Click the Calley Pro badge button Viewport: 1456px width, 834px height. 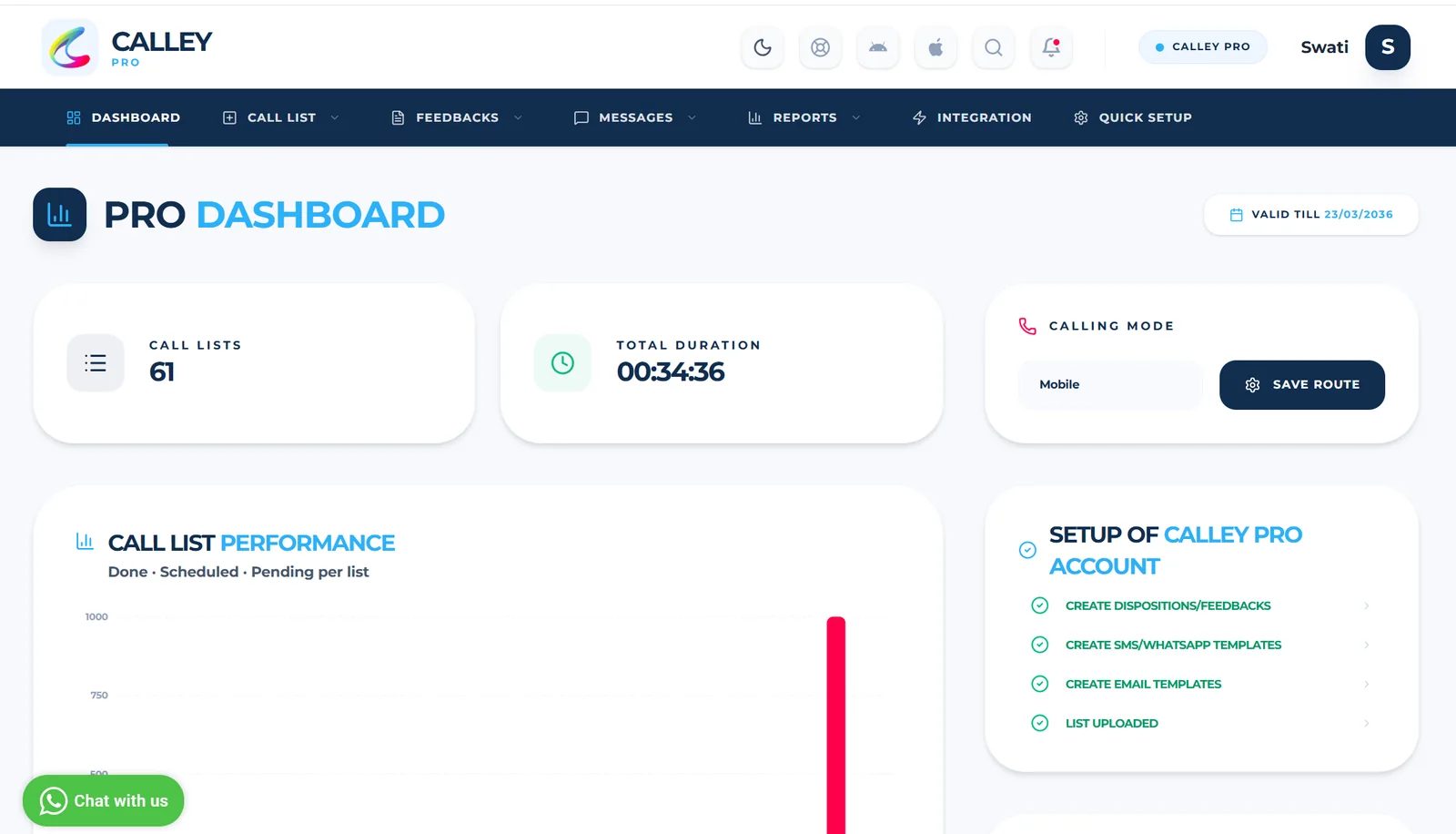point(1203,46)
